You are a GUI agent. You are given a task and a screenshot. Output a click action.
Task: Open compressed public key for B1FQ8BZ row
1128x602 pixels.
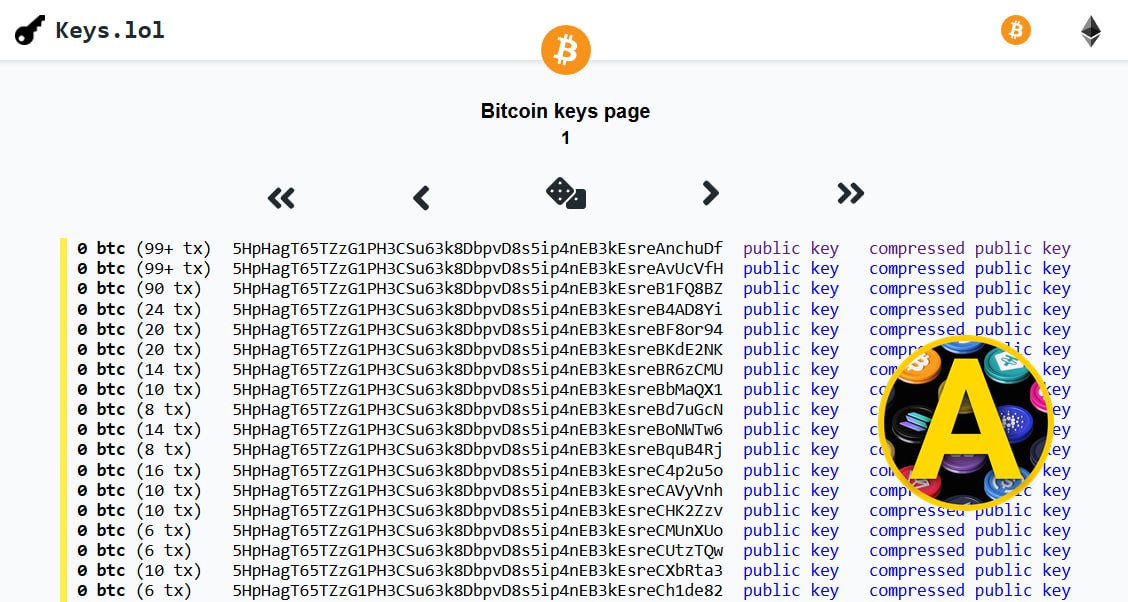click(x=969, y=288)
